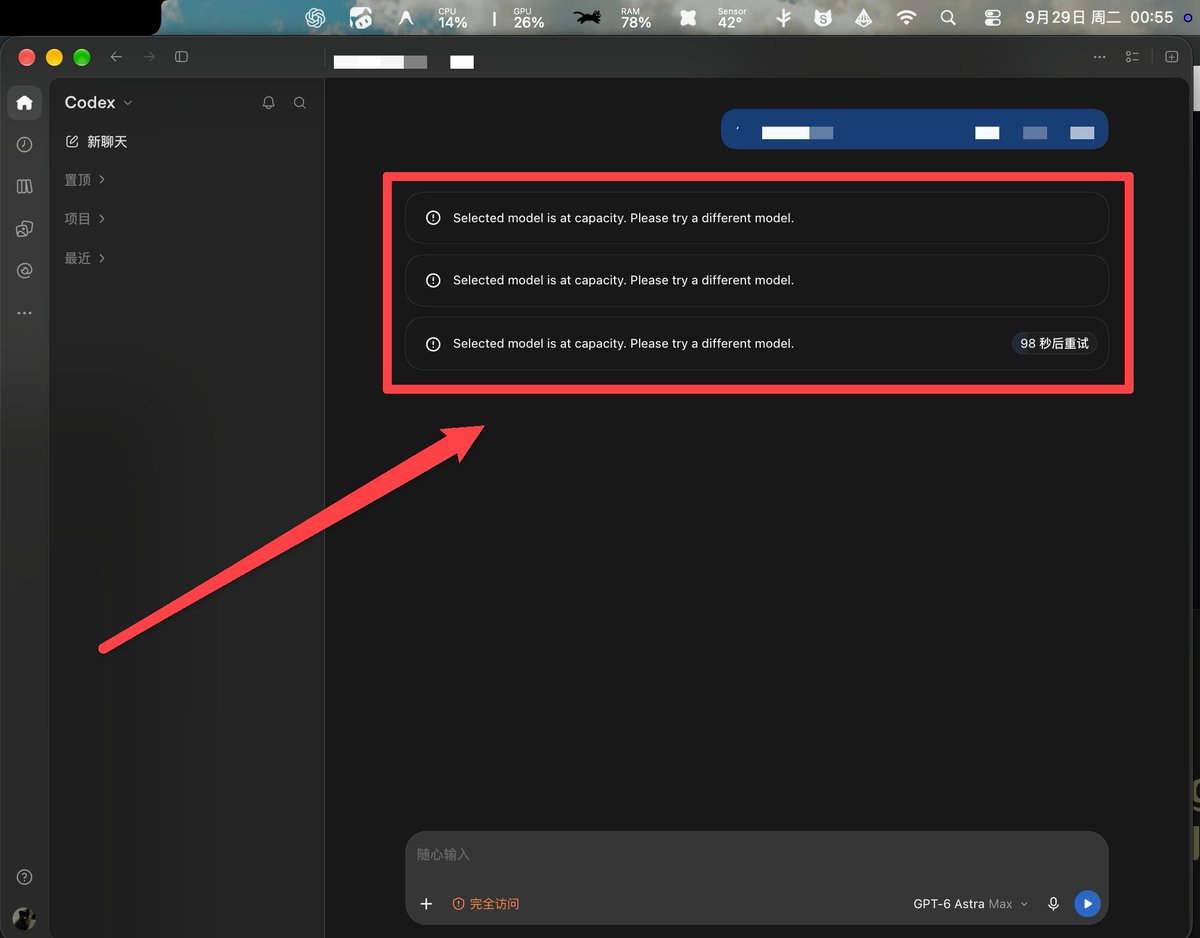Viewport: 1200px width, 938px height.
Task: Focus the 随心输入 message input
Action: [x=756, y=855]
